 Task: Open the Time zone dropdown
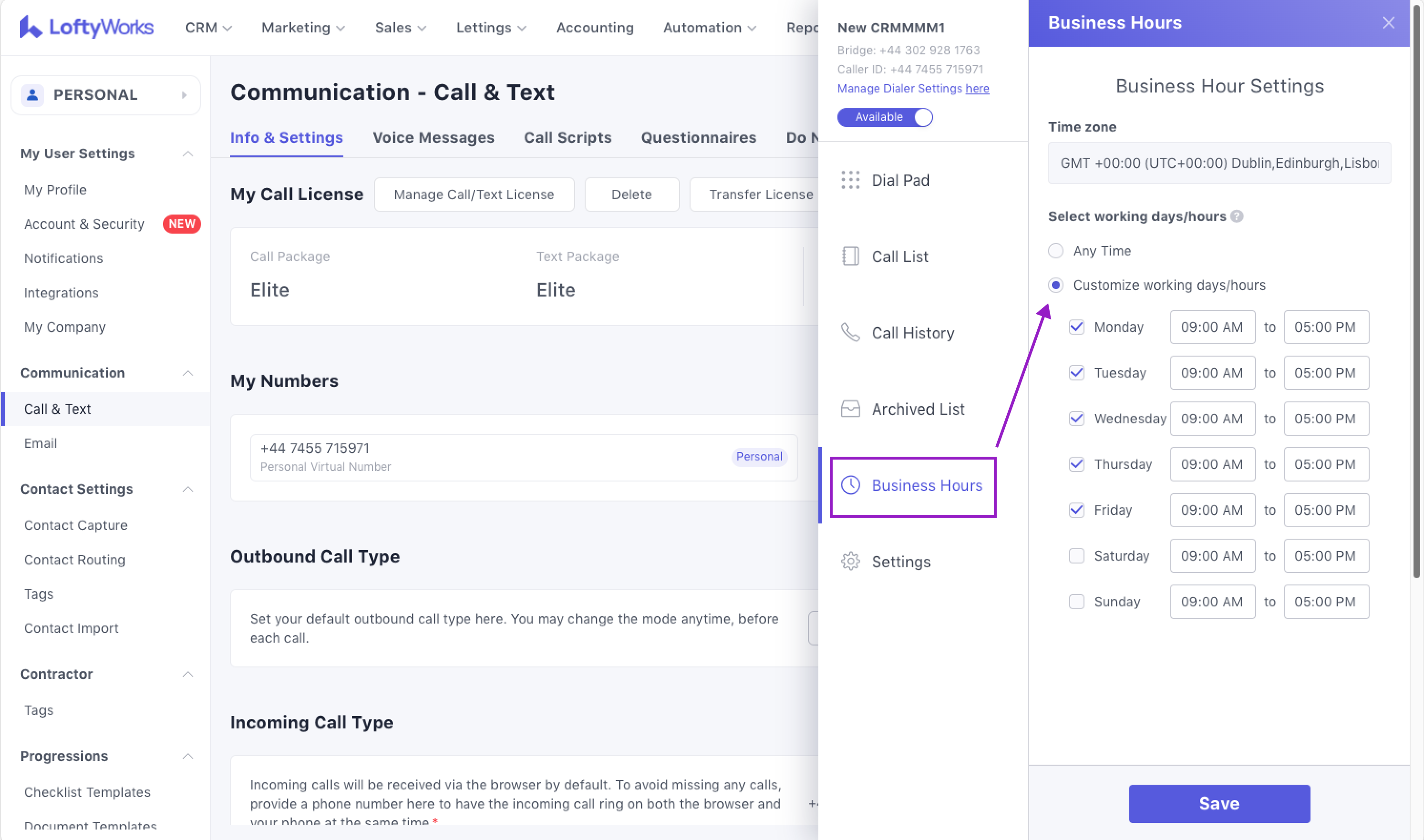[x=1218, y=163]
